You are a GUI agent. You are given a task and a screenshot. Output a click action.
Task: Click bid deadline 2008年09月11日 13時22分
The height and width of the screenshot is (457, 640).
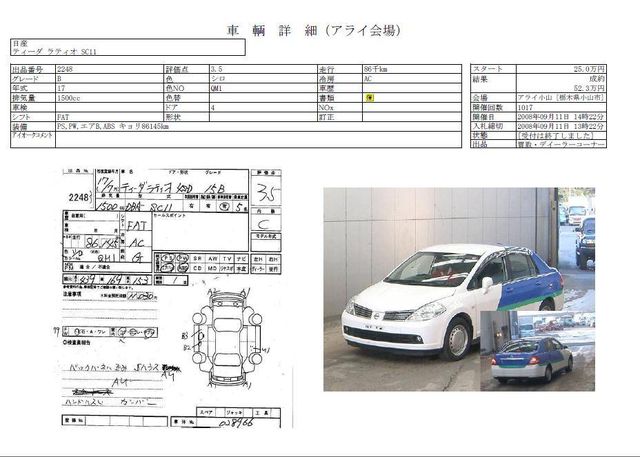pos(561,126)
